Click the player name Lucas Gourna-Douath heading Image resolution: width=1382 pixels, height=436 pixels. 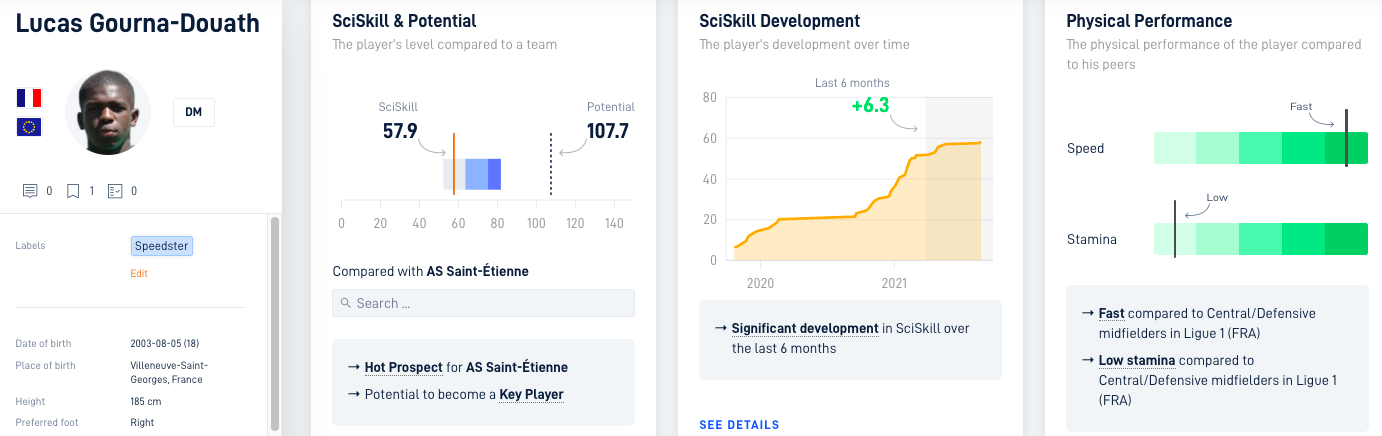(x=138, y=23)
